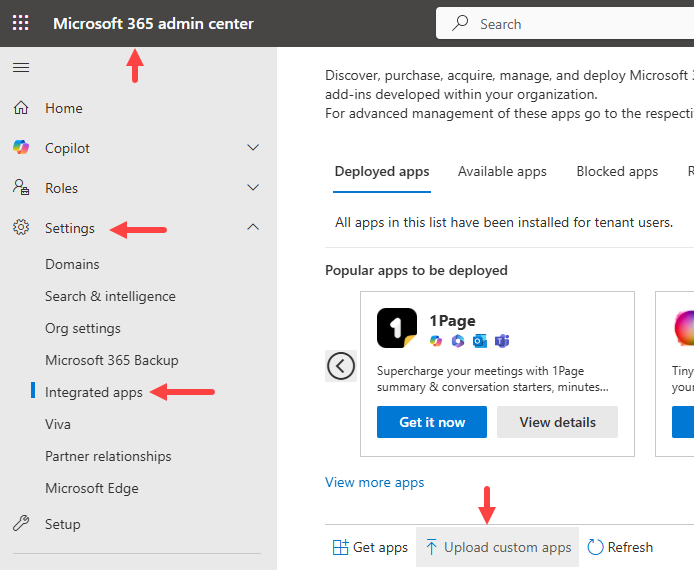Image resolution: width=694 pixels, height=570 pixels.
Task: Open Microsoft 365 Backup
Action: tap(112, 360)
